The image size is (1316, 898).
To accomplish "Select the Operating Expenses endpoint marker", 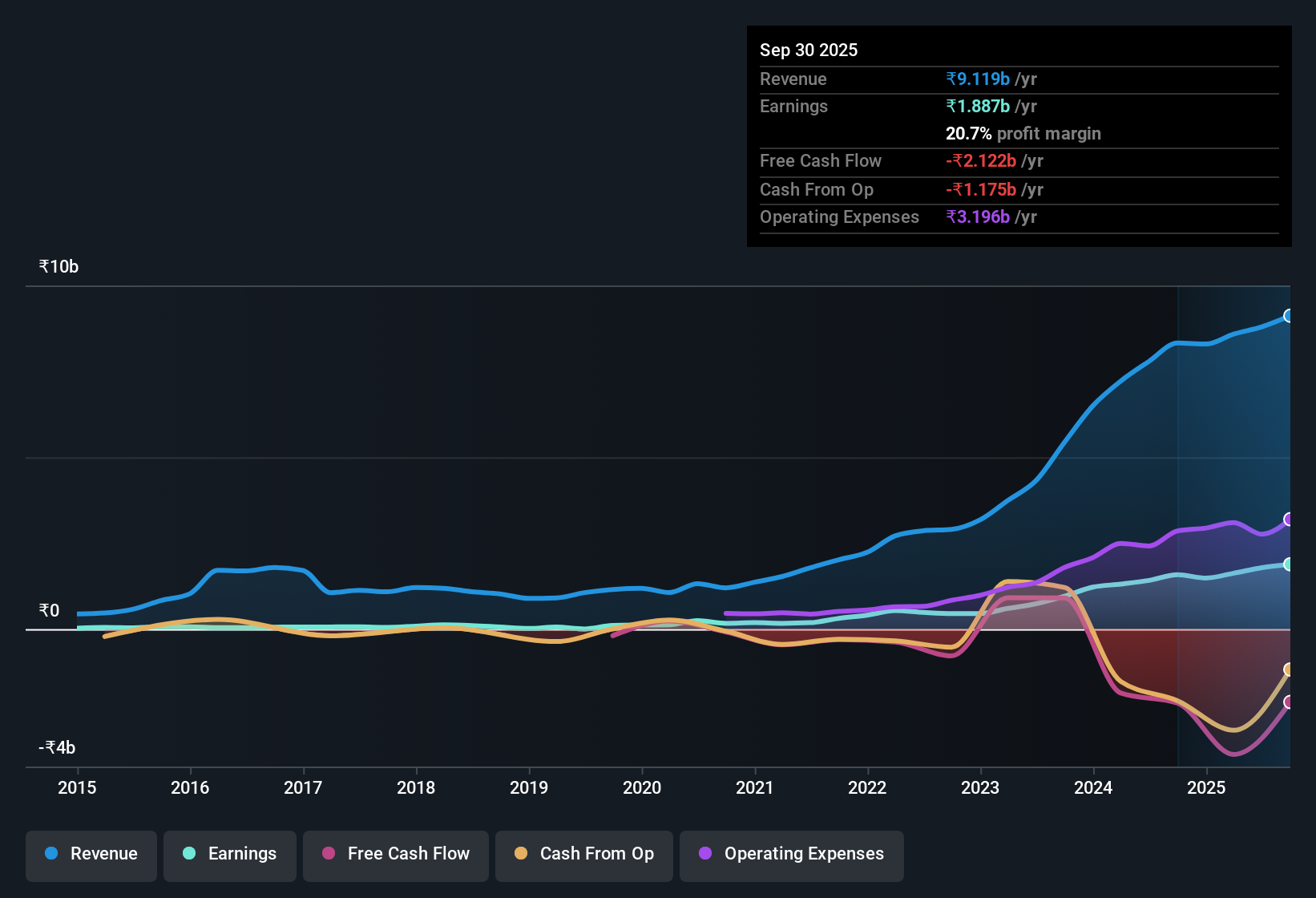I will pyautogui.click(x=1288, y=518).
